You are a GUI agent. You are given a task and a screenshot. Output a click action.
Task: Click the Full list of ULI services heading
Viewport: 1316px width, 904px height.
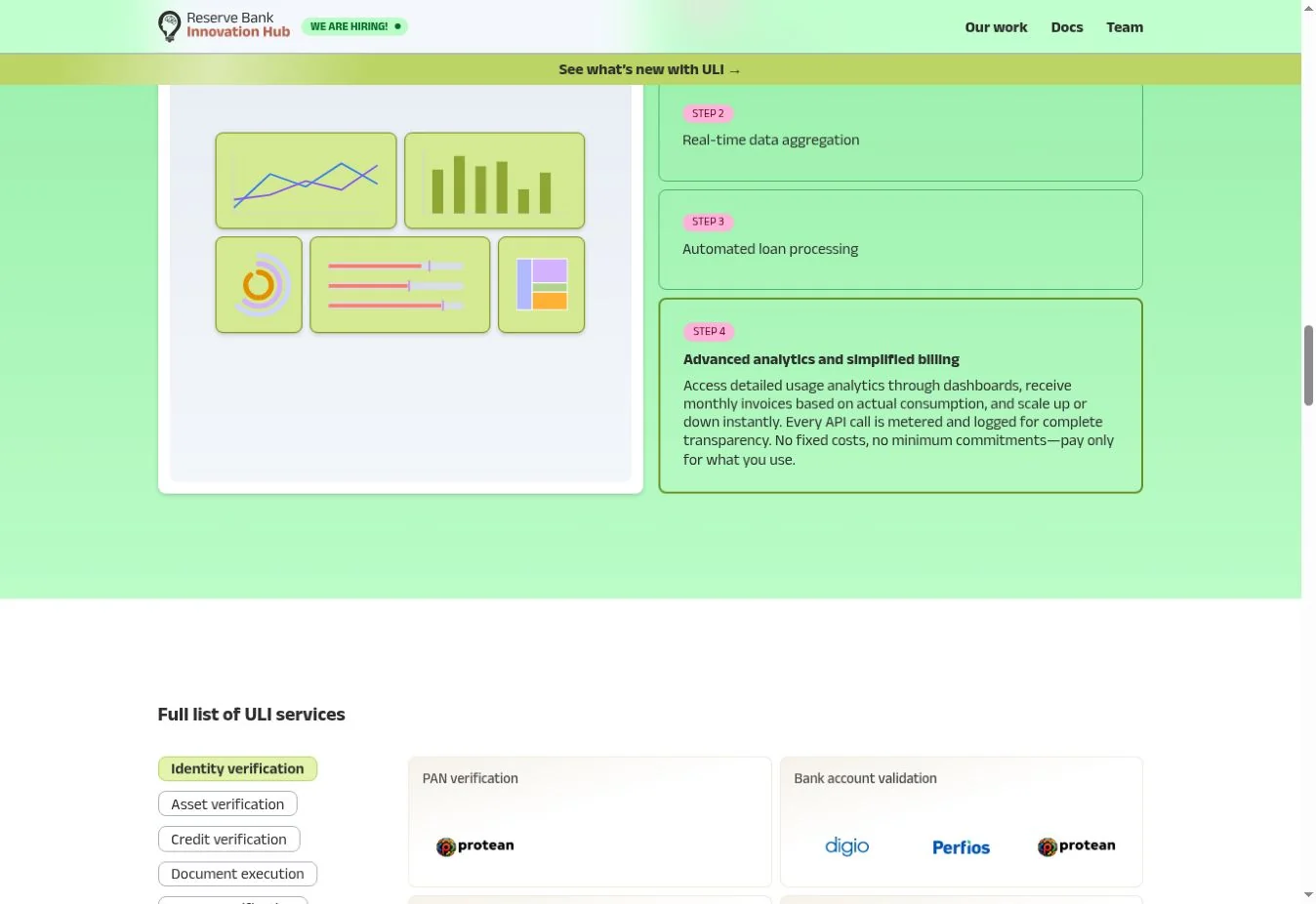pyautogui.click(x=251, y=715)
